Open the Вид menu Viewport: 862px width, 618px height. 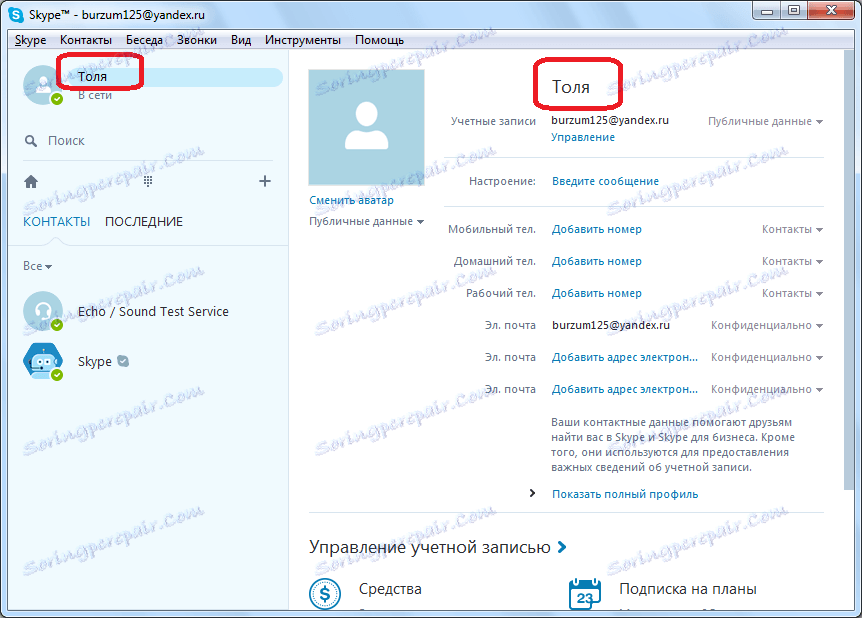tap(241, 40)
